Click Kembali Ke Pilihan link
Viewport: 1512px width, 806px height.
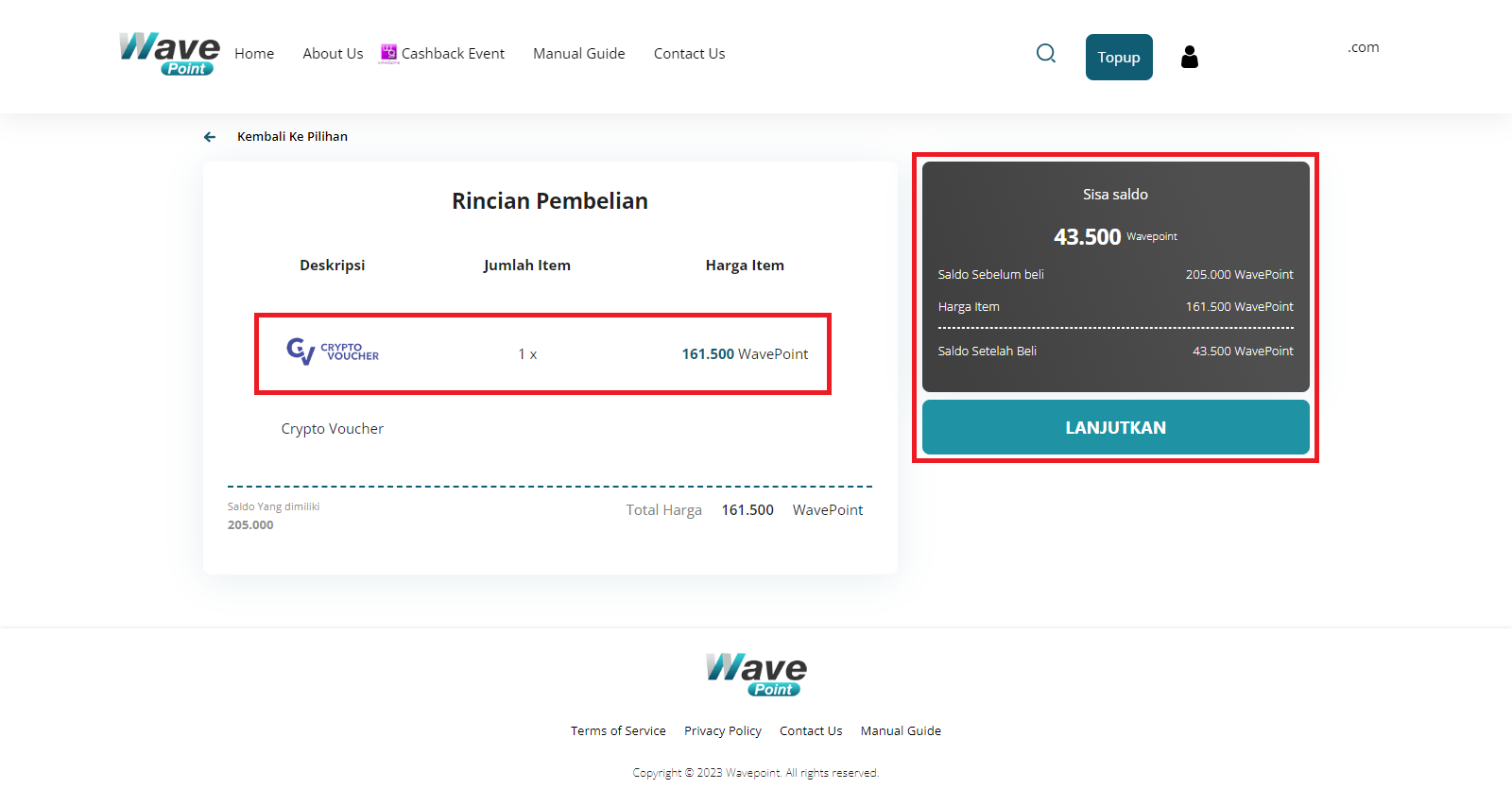pos(292,137)
